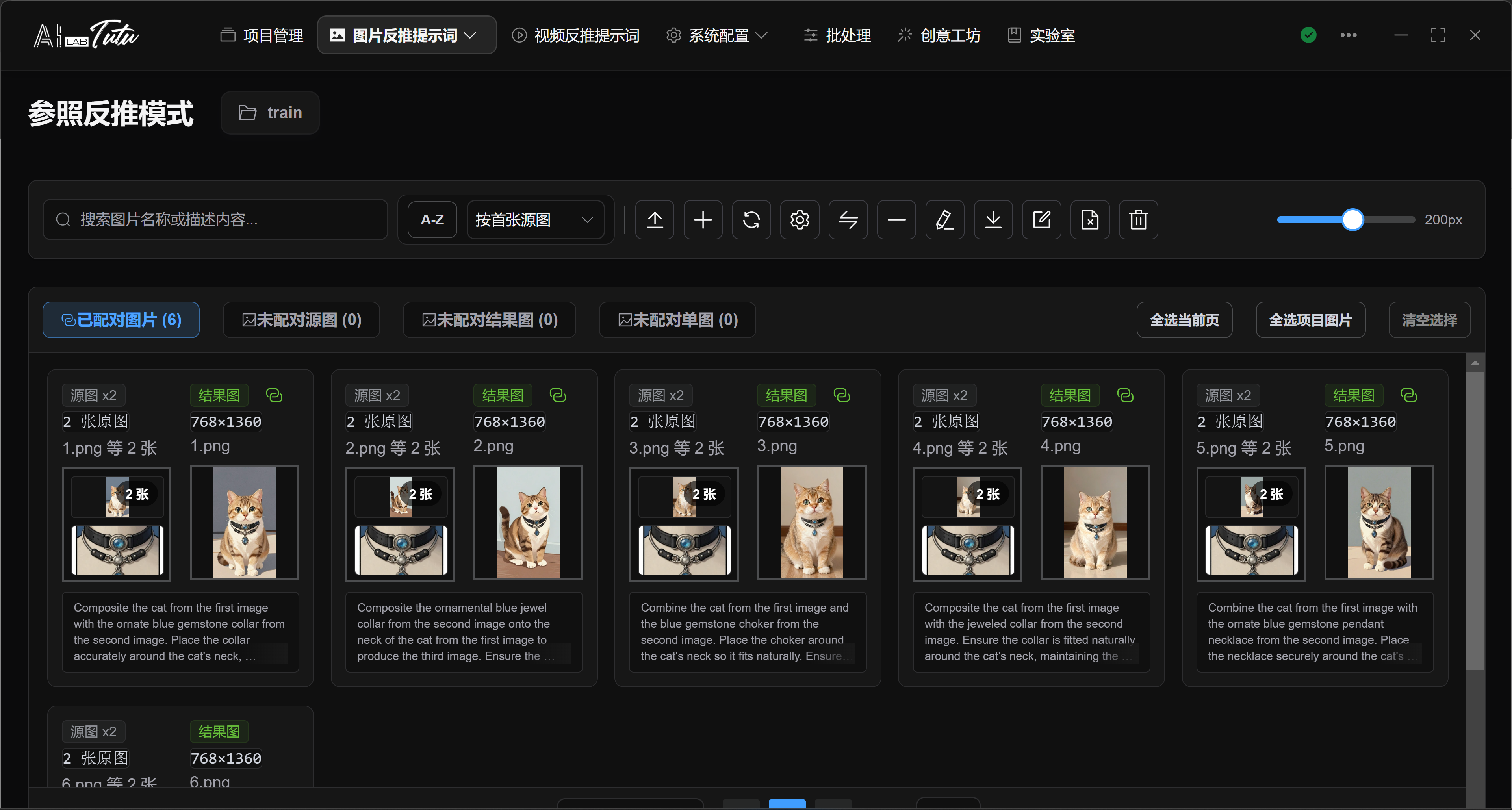Image resolution: width=1512 pixels, height=810 pixels.
Task: Open result thumbnail of 5.png
Action: pos(1379,523)
